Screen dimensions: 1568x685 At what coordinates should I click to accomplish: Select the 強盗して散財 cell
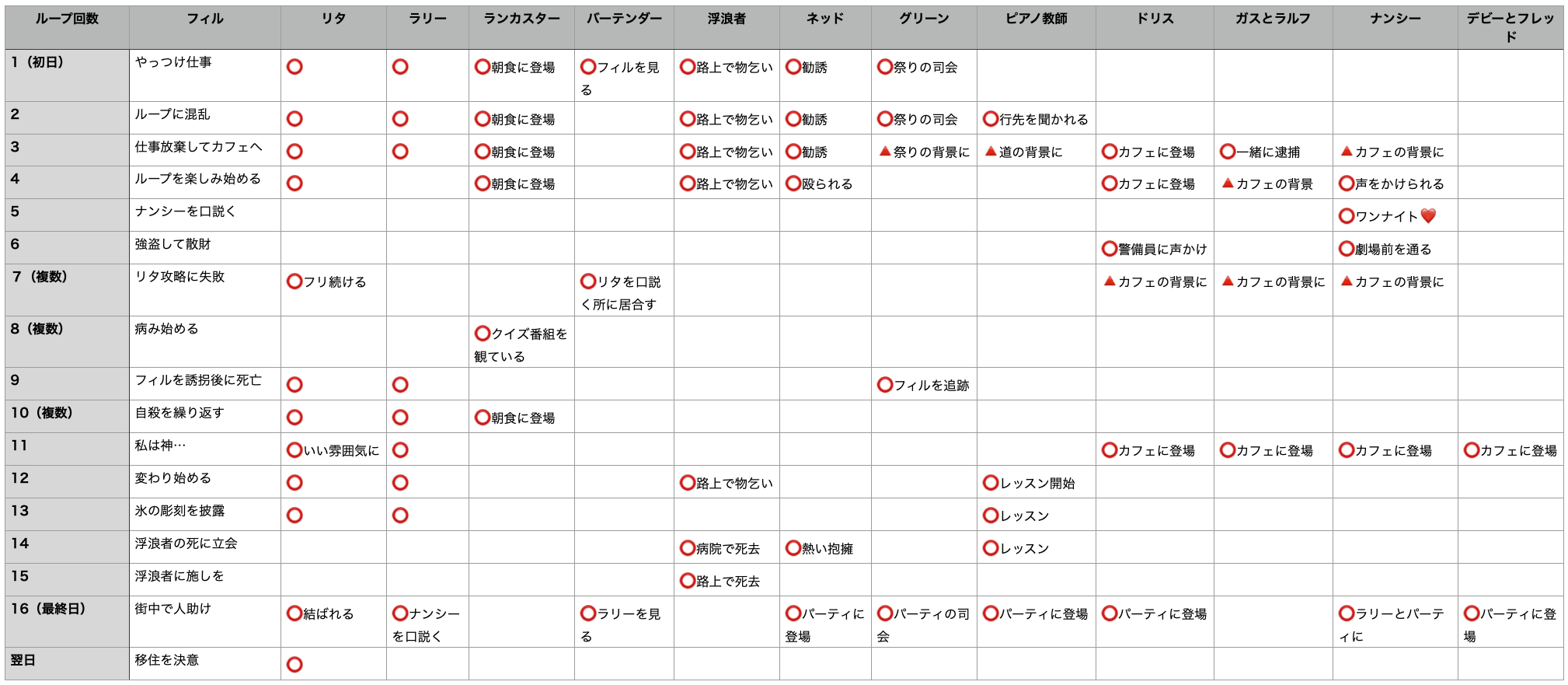click(204, 247)
